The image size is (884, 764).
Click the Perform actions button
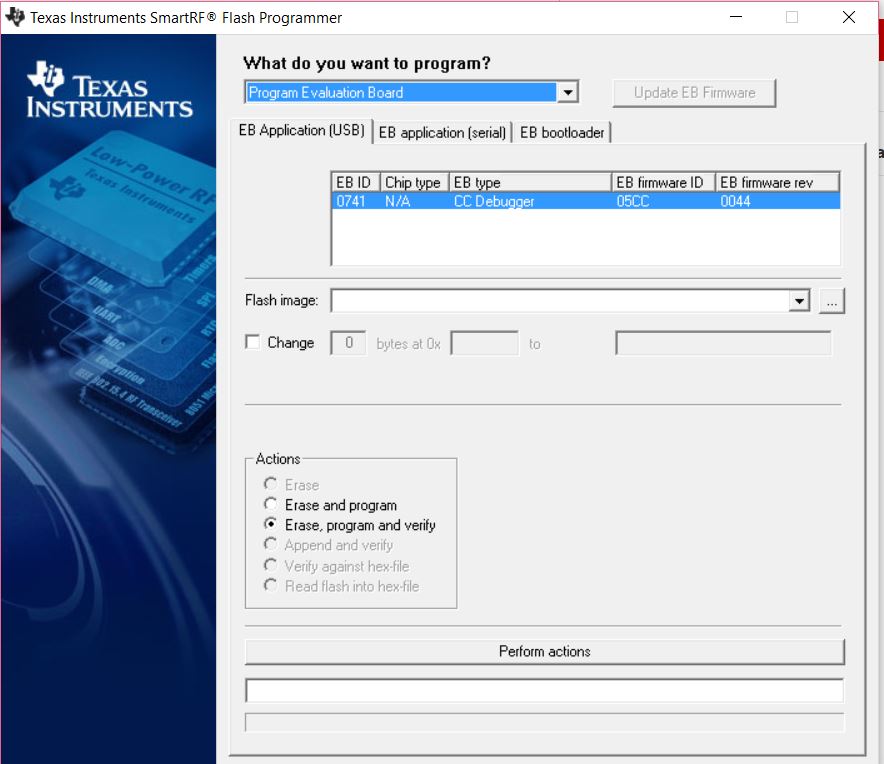[545, 651]
